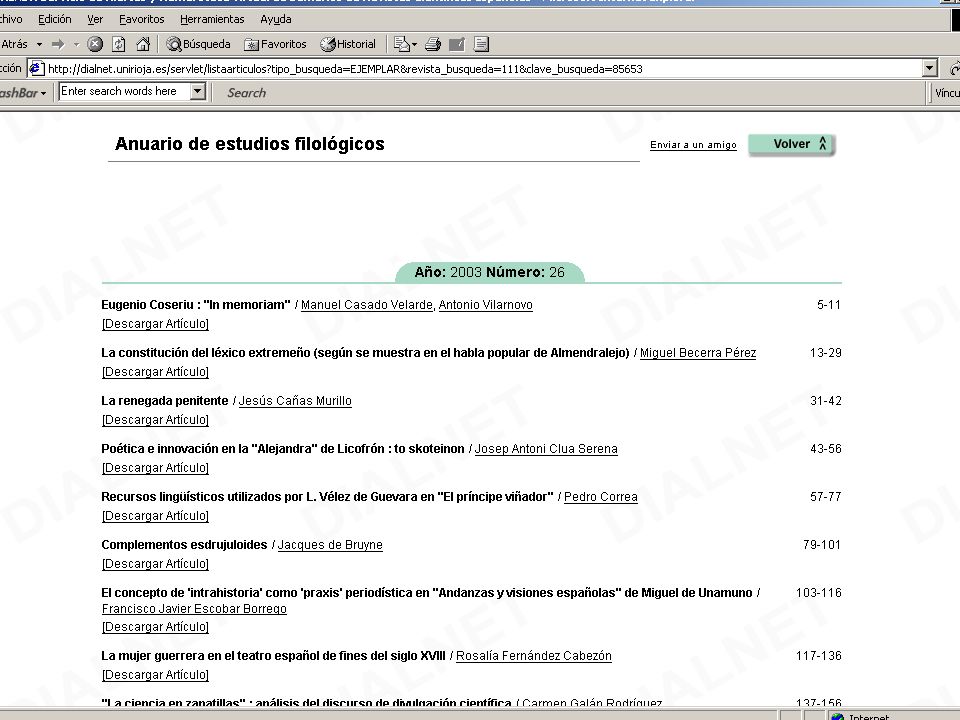
Task: Open author Rosalía Fernández Cabezón link
Action: [534, 656]
